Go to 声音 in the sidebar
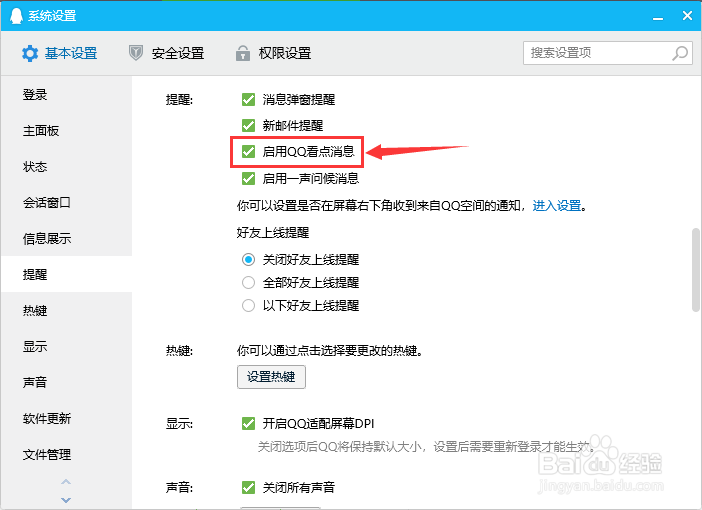 (66, 382)
